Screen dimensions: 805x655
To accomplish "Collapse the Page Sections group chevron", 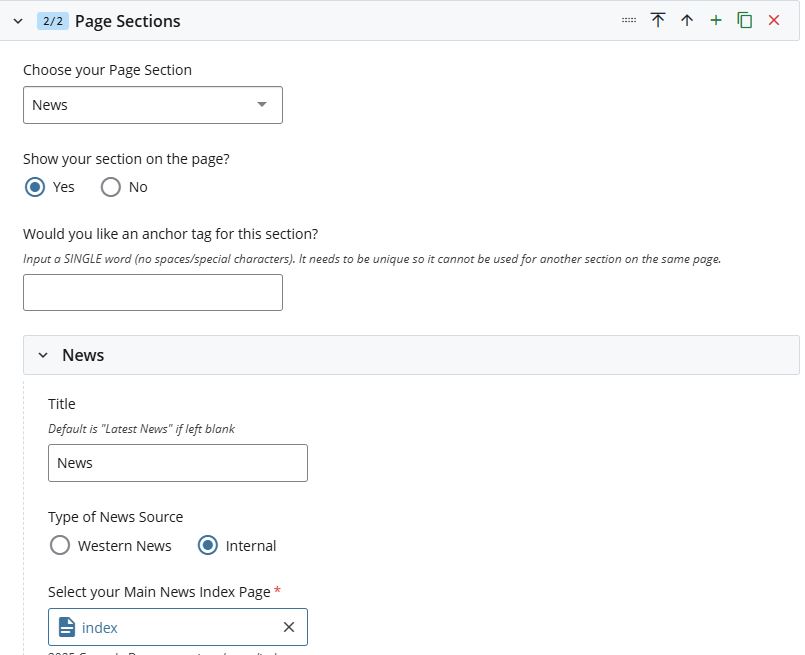I will click(18, 21).
